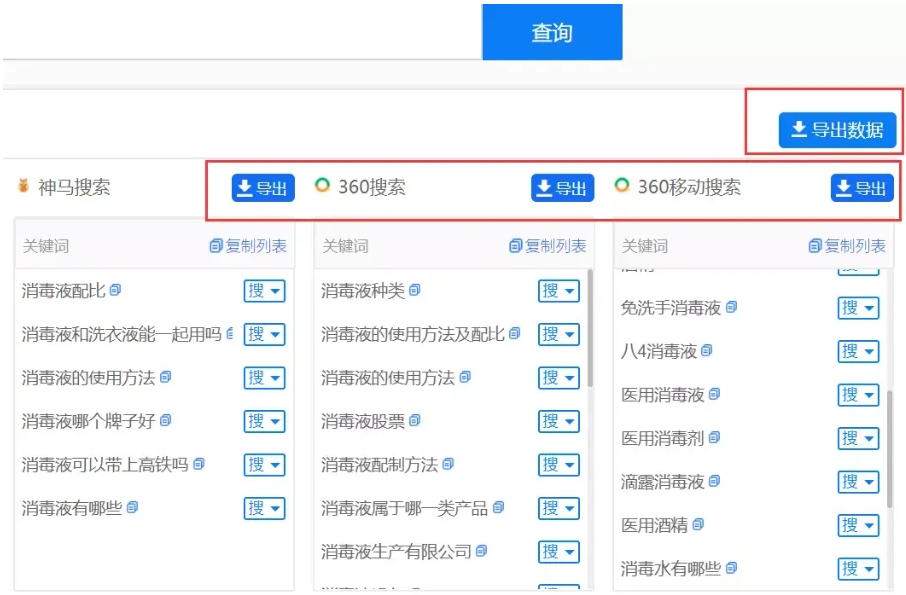Click the 360移动搜索 column title
Screen dimensions: 906x595
[689, 187]
